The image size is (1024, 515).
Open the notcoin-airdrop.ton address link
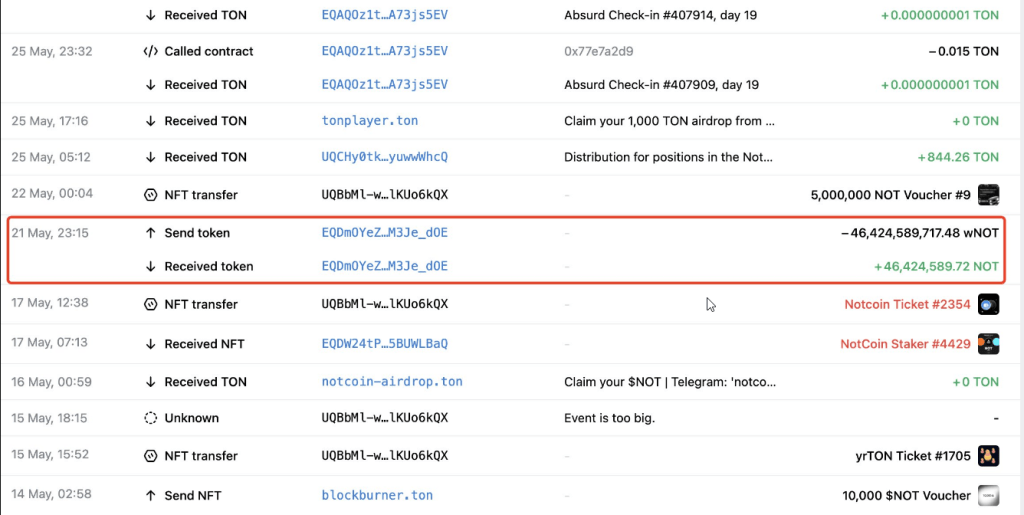[392, 381]
